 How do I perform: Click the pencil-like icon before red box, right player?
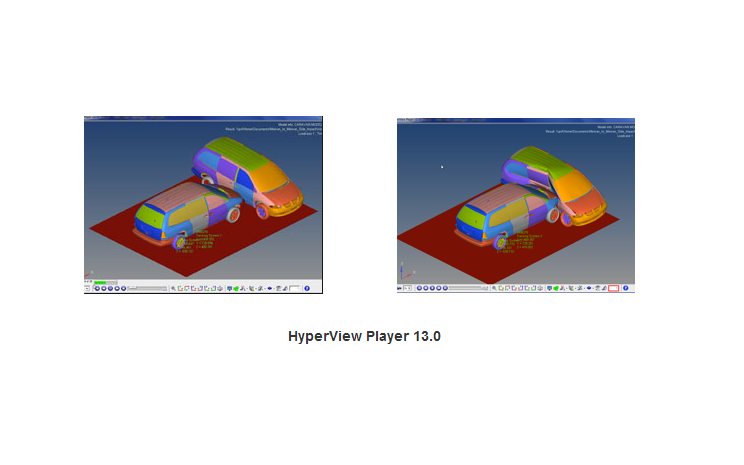point(604,288)
